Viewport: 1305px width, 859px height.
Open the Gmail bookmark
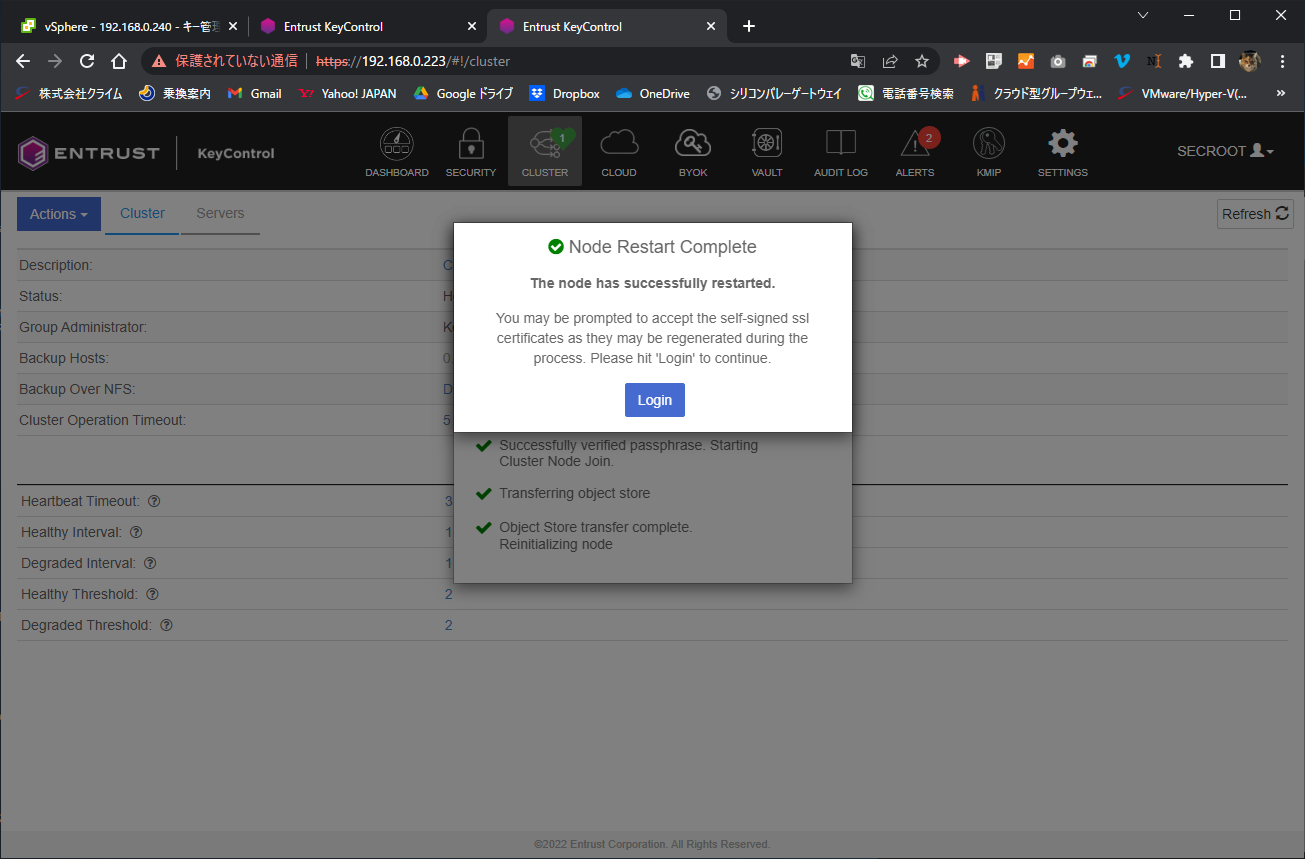255,93
